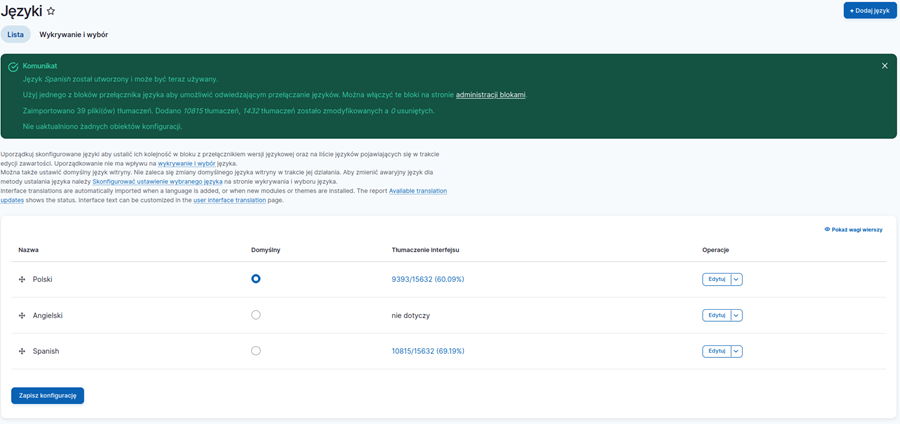Set Angielski as default language
This screenshot has width=900, height=424.
[x=256, y=315]
